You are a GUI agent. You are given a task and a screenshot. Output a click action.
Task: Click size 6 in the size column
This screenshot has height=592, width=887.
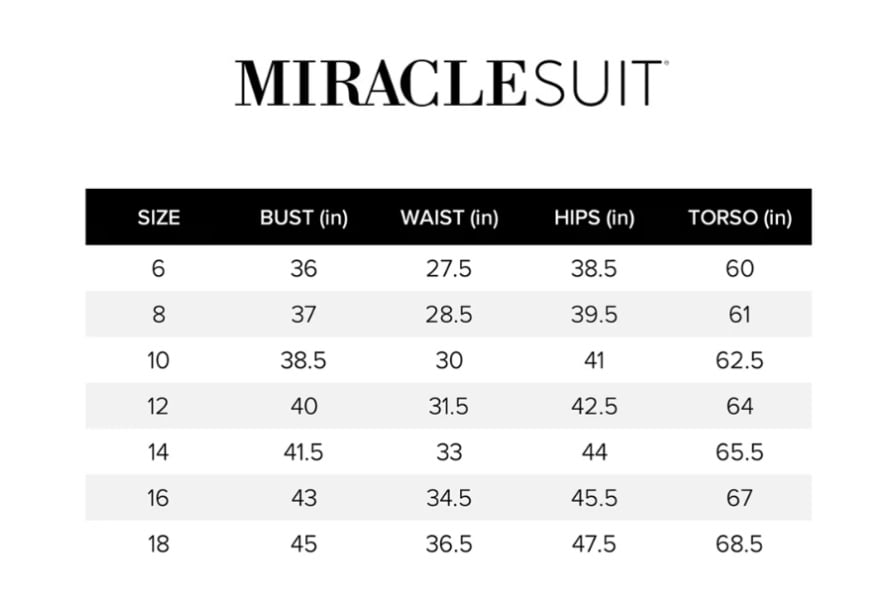pyautogui.click(x=158, y=269)
